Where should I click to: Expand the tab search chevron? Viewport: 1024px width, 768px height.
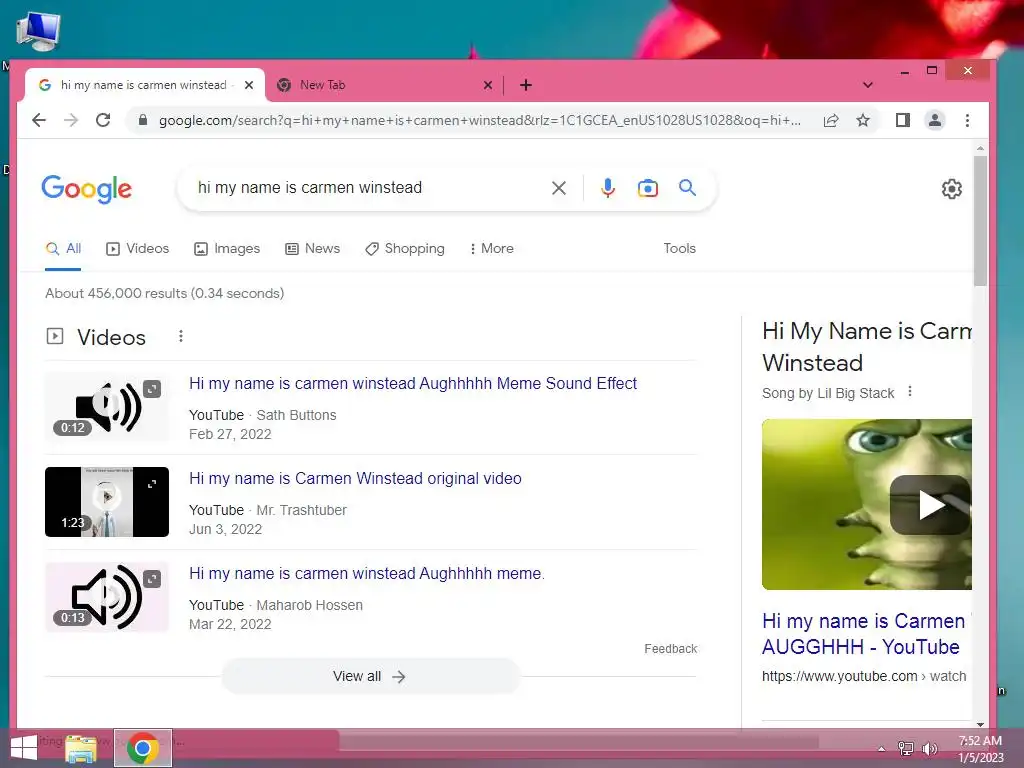point(868,85)
